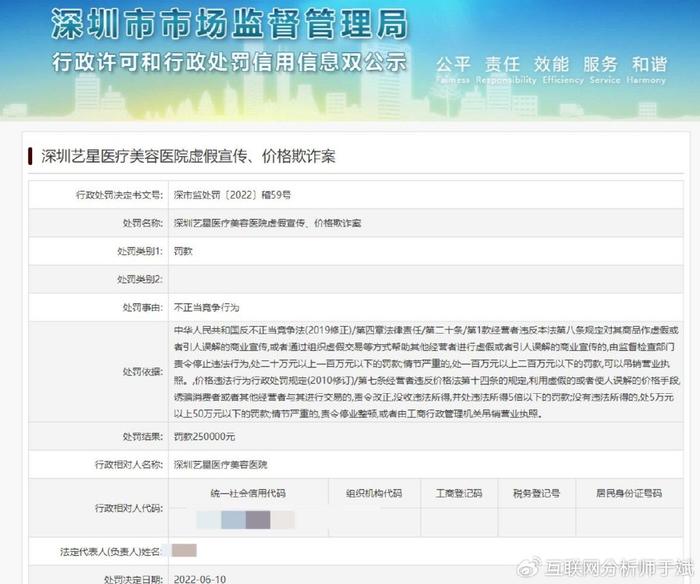Select the document number 深市监处罚〔2022〕稽59号
The width and height of the screenshot is (700, 584).
[232, 195]
